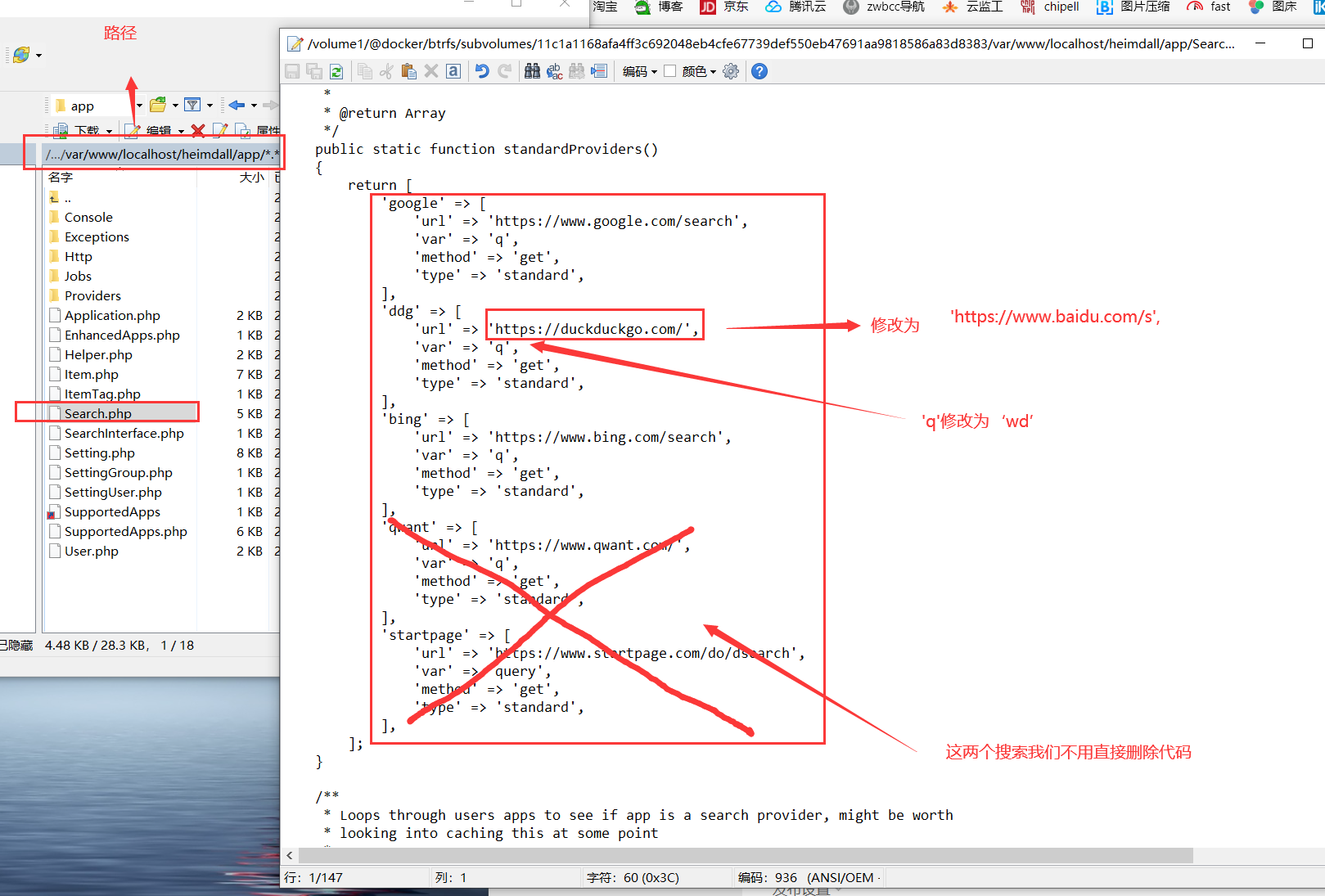Open the 图床 bookmark
The image size is (1325, 896).
click(x=1273, y=7)
